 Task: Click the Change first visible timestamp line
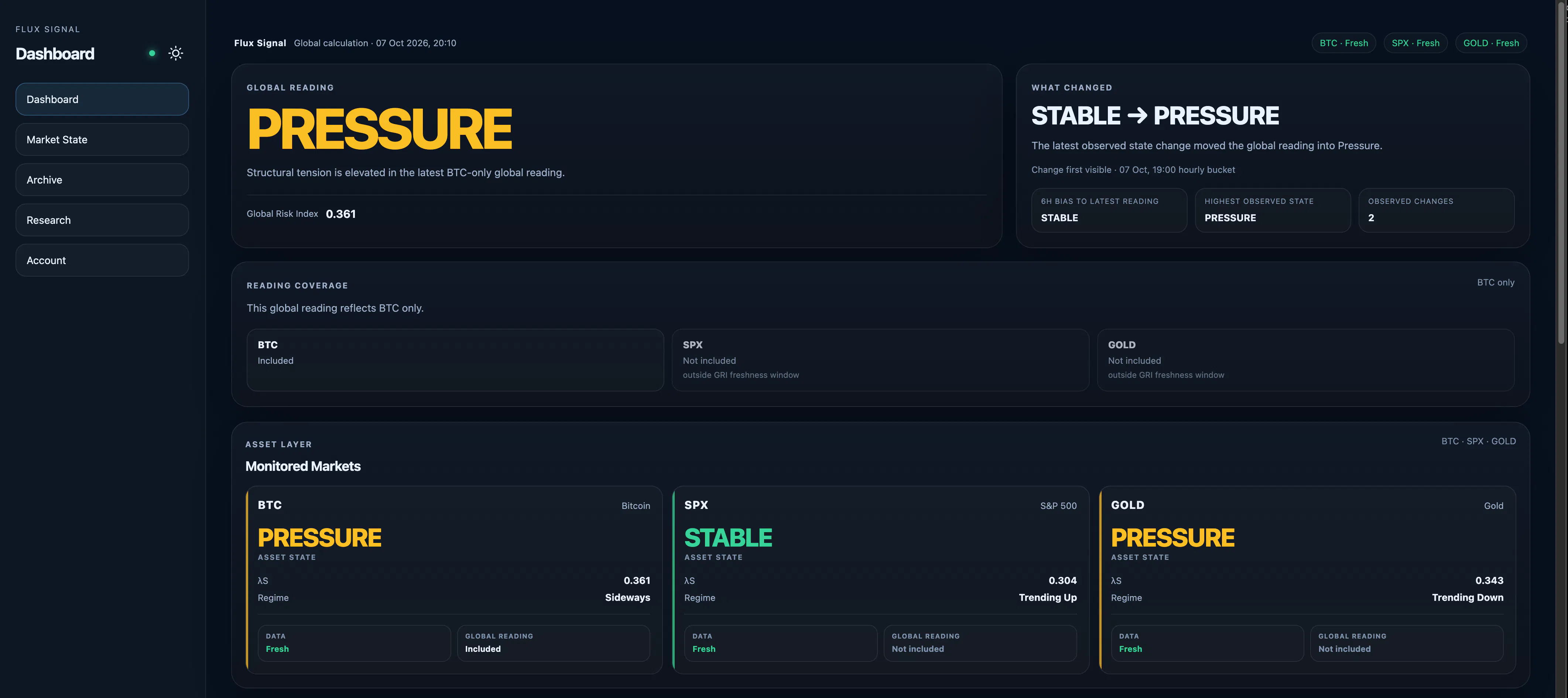click(1133, 170)
